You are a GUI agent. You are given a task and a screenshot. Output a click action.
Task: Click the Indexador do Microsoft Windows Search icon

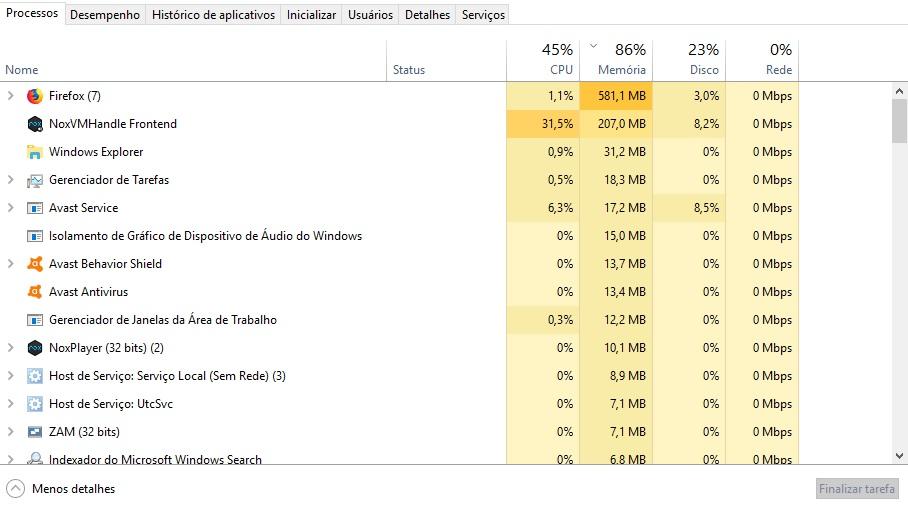pyautogui.click(x=35, y=459)
